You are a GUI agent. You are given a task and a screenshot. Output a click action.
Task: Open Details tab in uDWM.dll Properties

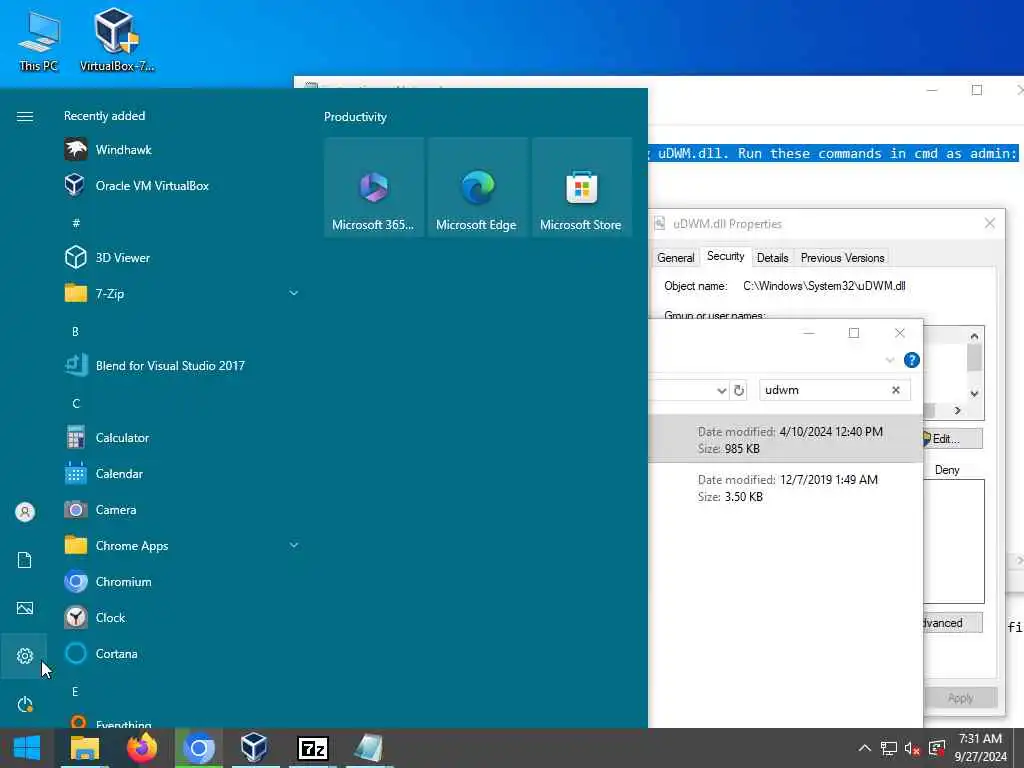tap(773, 258)
